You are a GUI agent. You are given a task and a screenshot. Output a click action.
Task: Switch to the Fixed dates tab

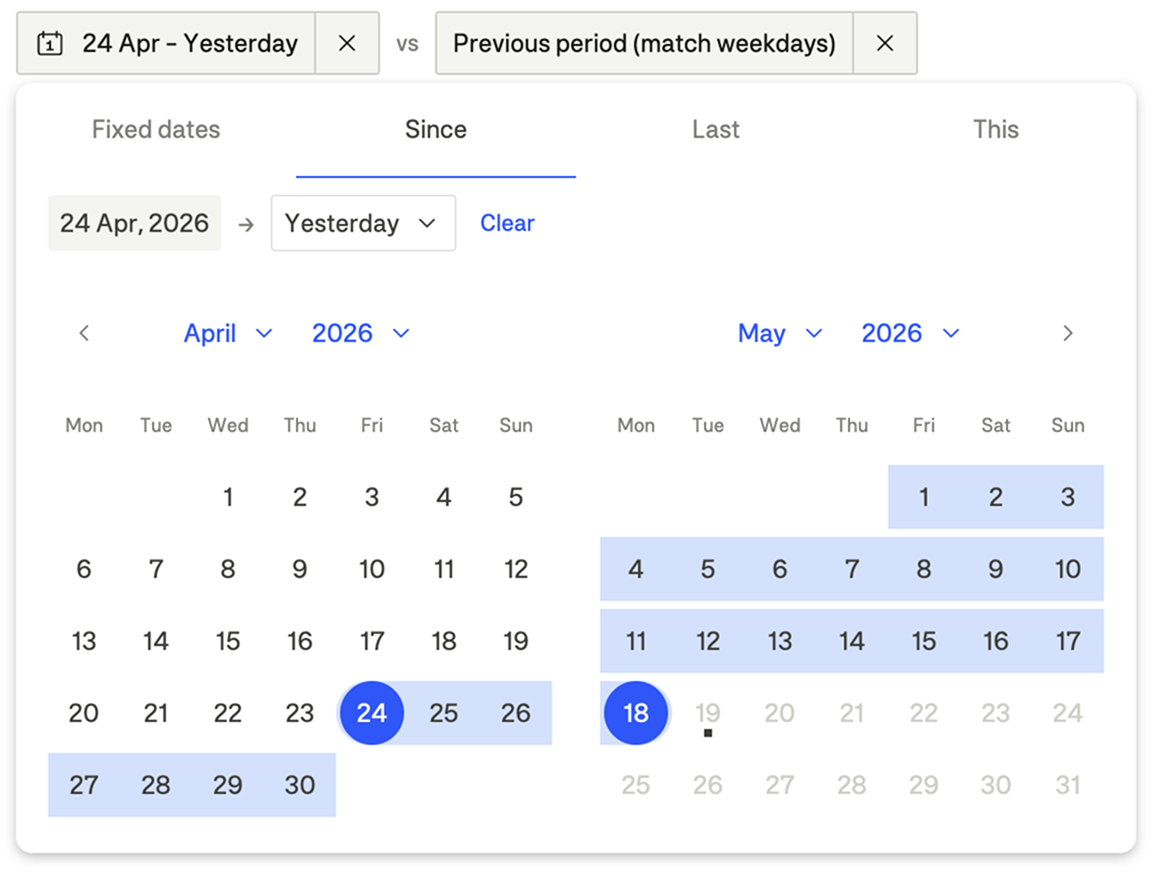click(156, 129)
